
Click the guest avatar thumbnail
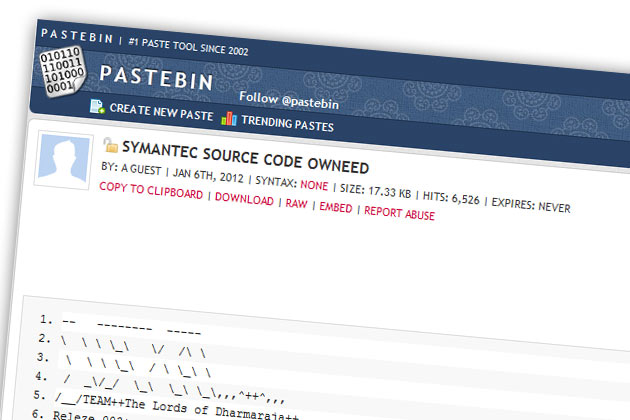coord(64,160)
